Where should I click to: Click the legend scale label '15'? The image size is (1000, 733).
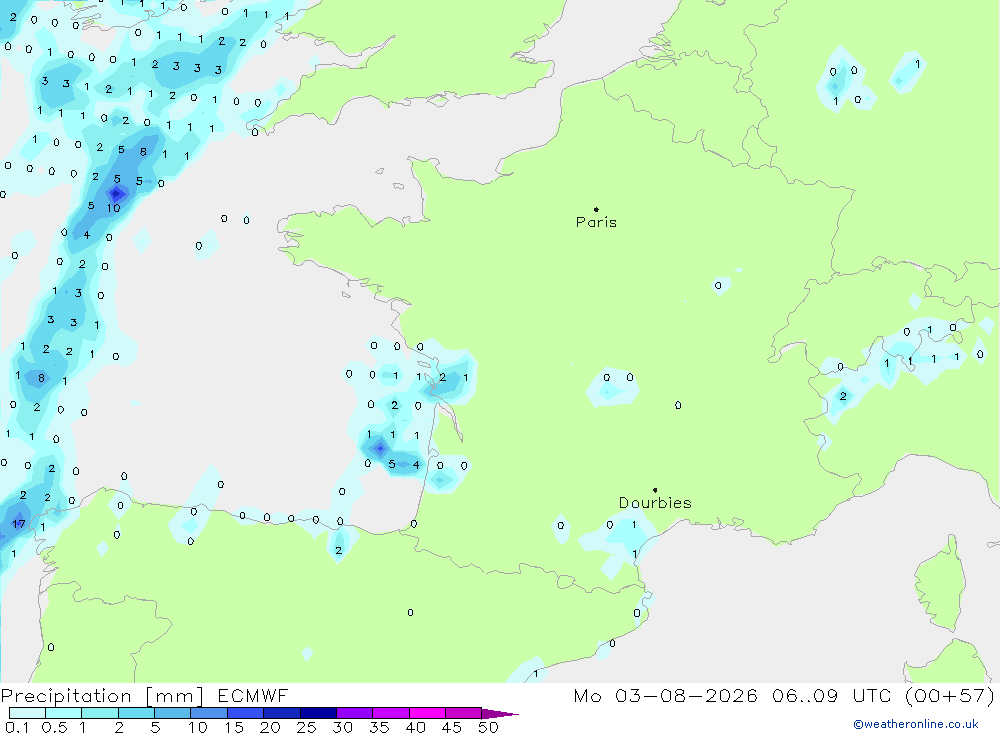(x=234, y=727)
